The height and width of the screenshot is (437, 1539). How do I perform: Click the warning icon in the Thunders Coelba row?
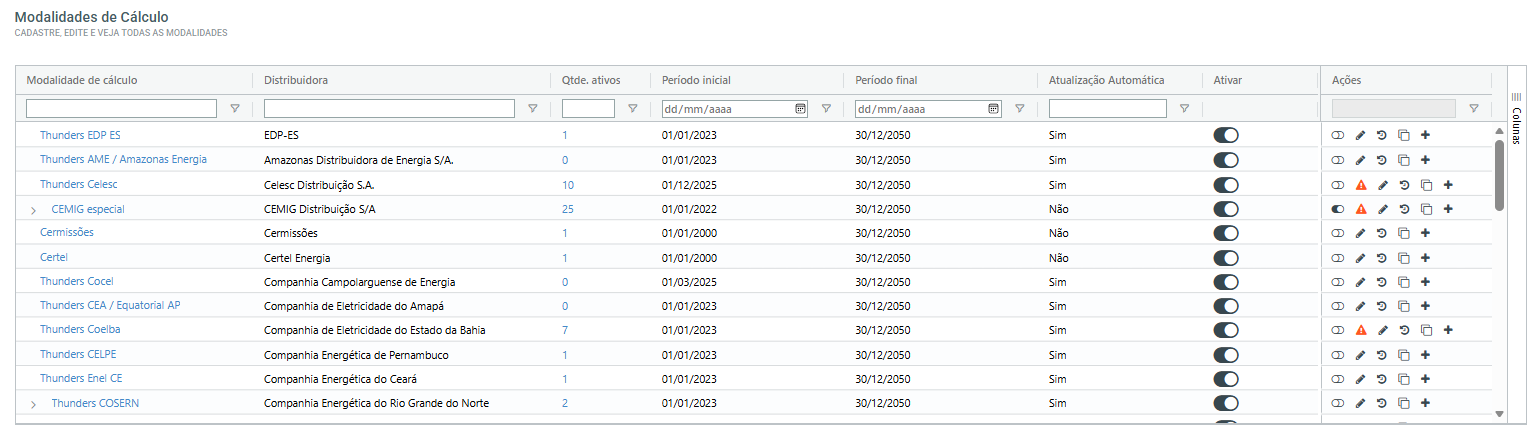click(1360, 330)
